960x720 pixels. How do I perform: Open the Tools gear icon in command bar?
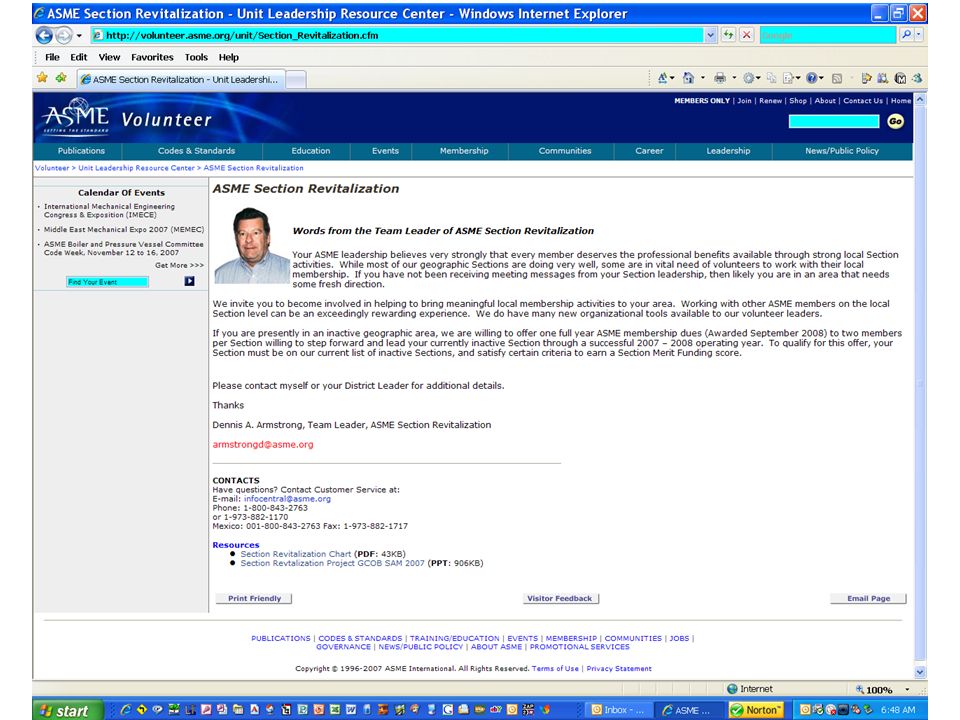(748, 78)
